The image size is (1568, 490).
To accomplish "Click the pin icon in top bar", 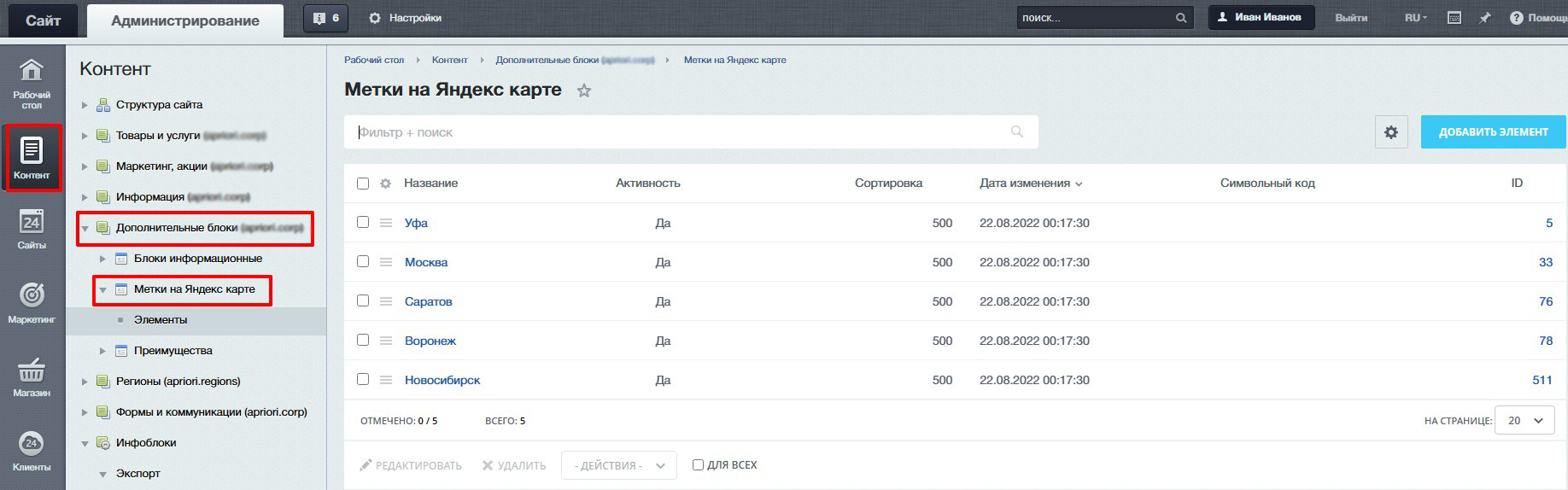I will [1485, 18].
